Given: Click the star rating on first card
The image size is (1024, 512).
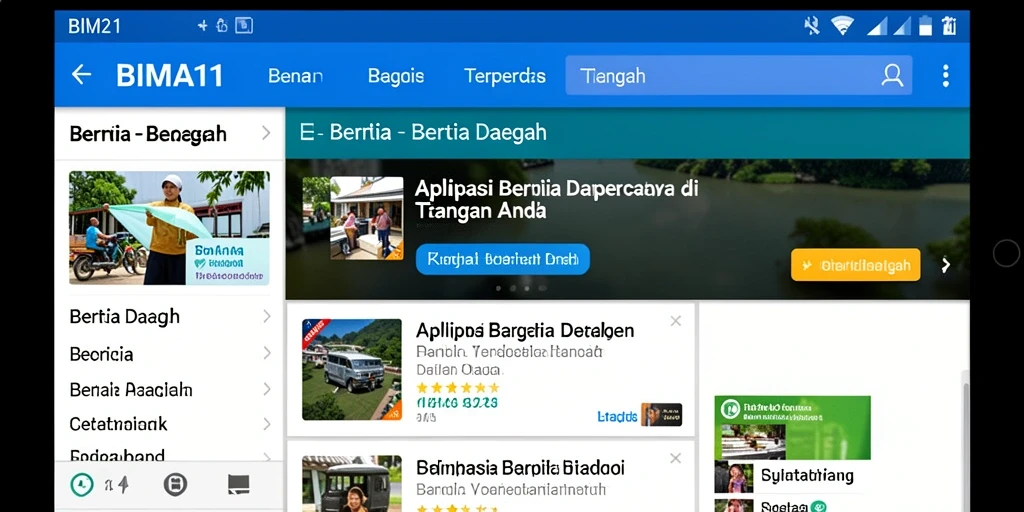Looking at the screenshot, I should pos(458,388).
